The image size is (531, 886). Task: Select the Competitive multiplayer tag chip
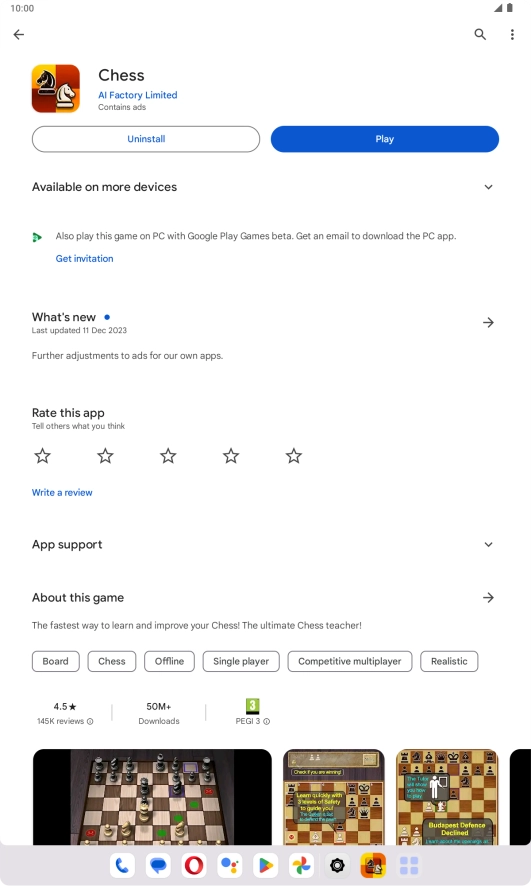(350, 661)
